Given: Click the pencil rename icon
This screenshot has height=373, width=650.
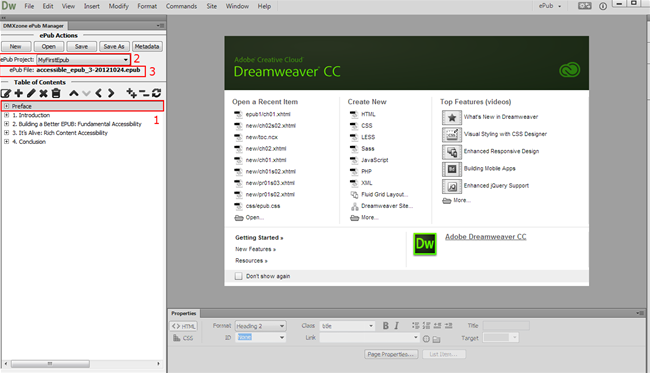Looking at the screenshot, I should coord(31,93).
